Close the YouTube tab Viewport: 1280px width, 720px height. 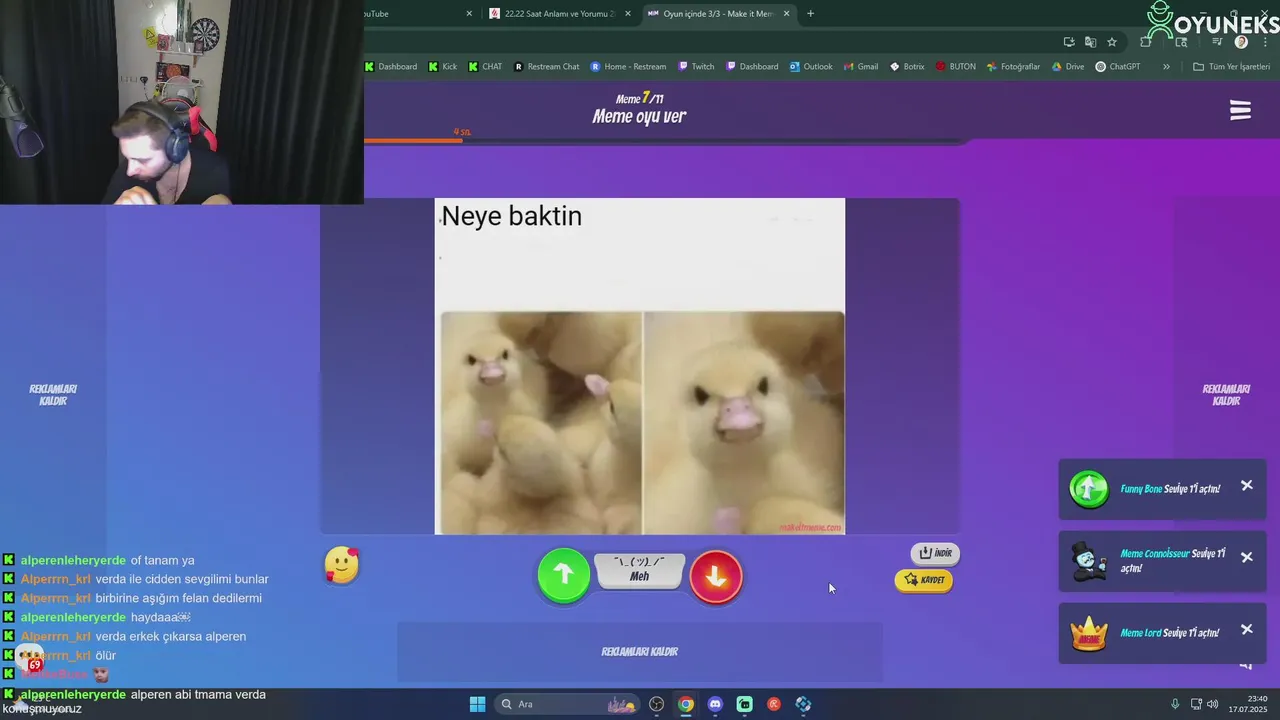pos(469,14)
